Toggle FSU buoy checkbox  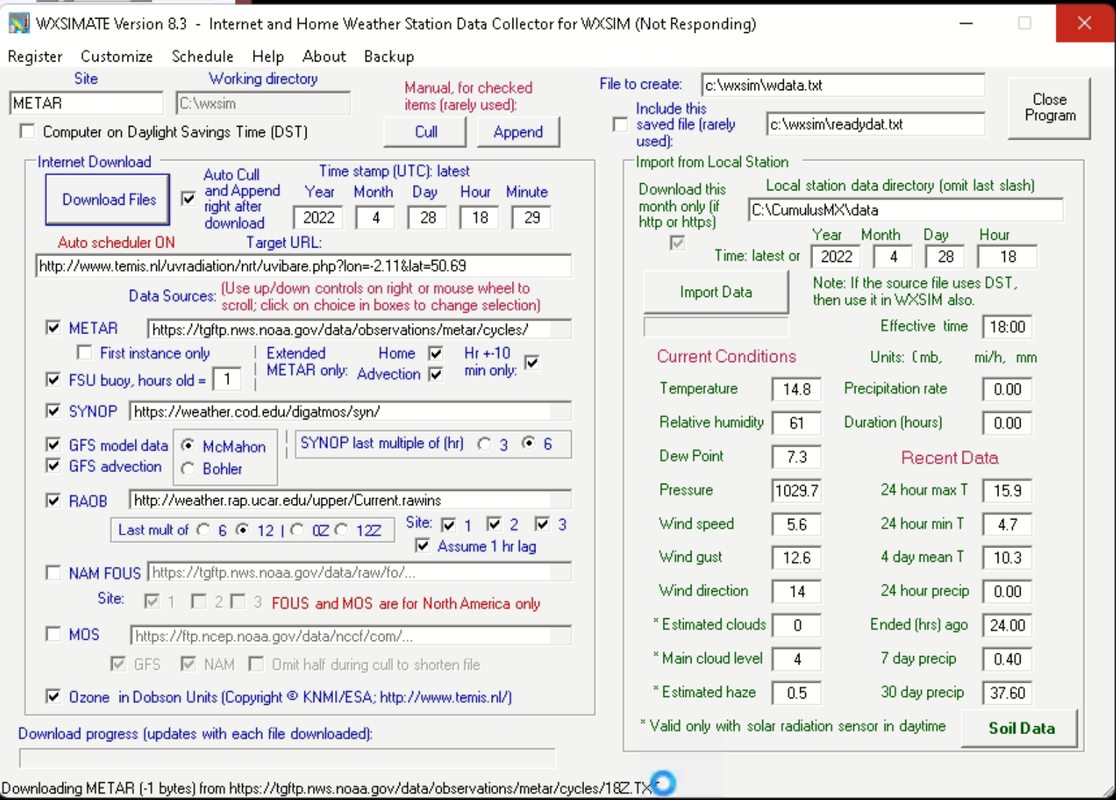point(53,379)
